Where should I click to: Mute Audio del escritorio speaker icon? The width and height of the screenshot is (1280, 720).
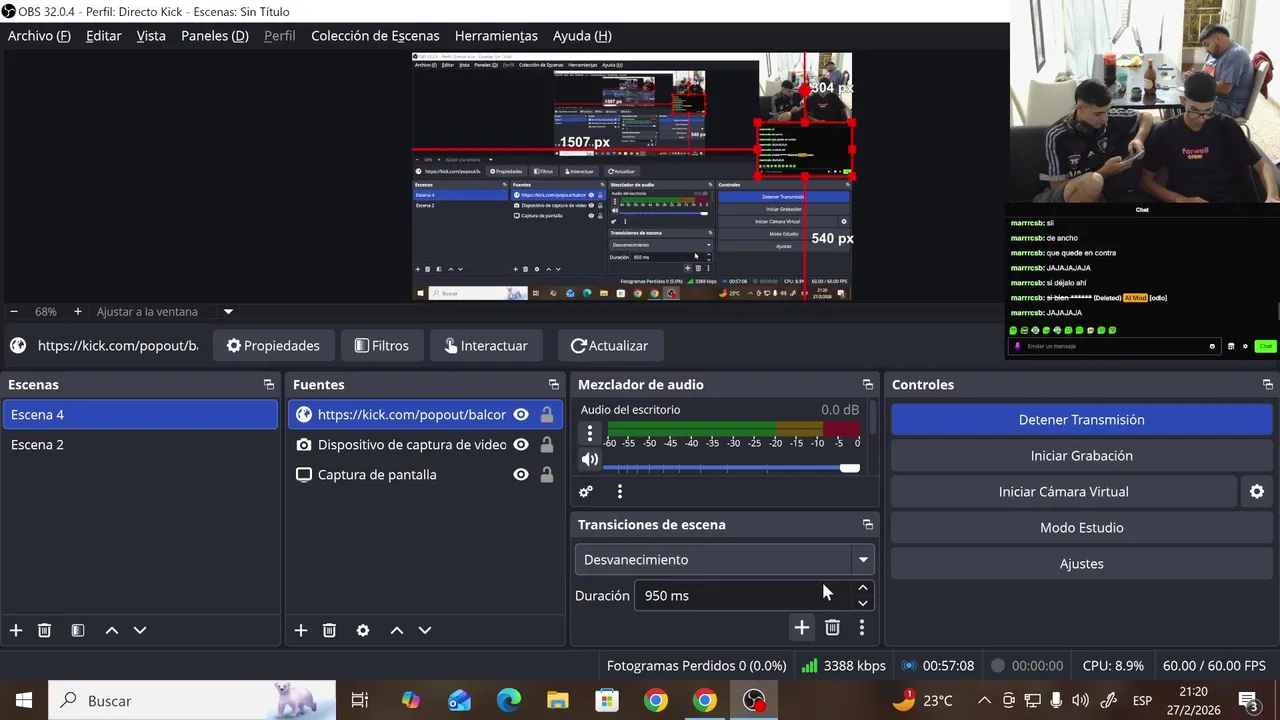click(x=590, y=460)
